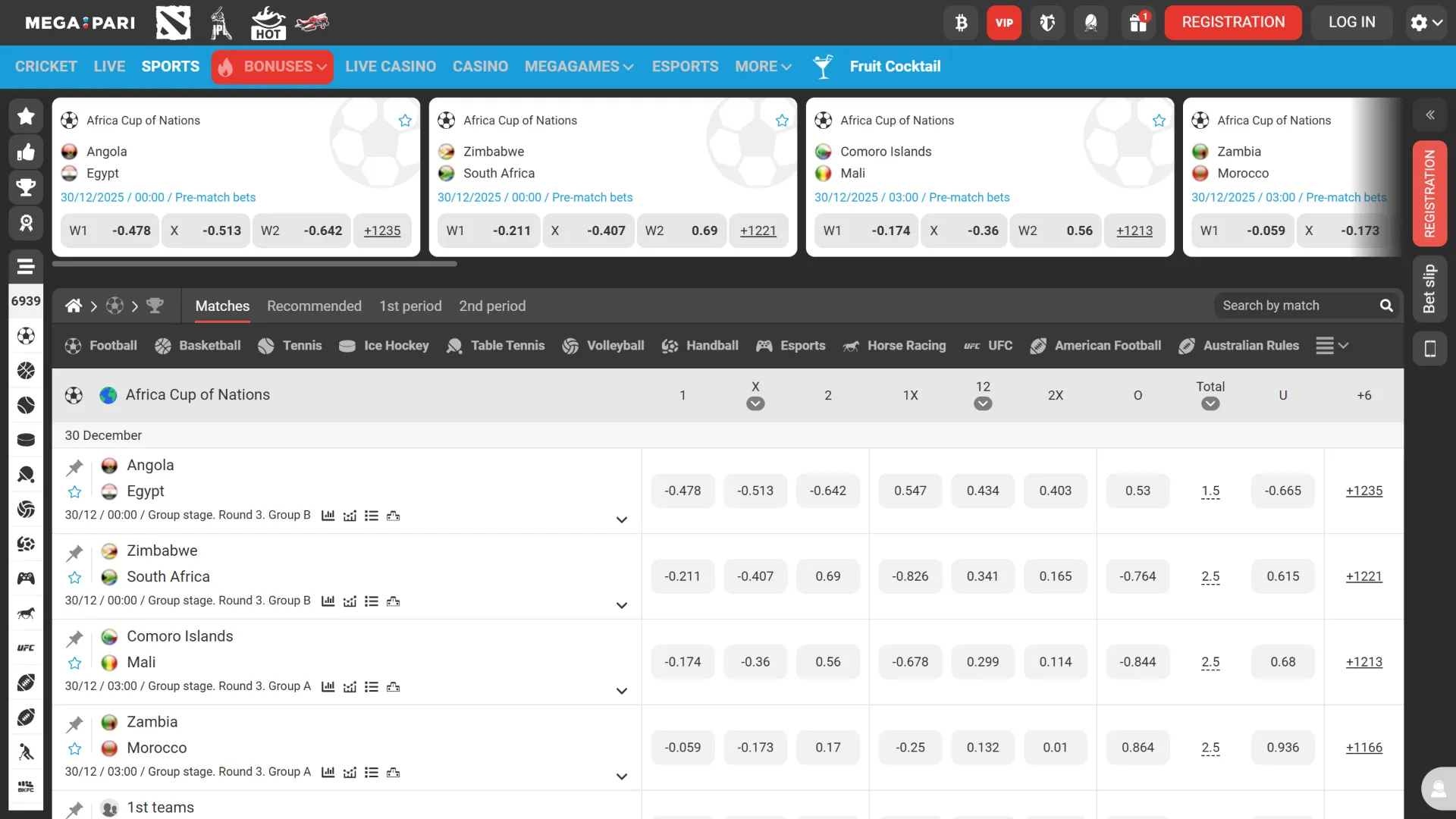Open the trophy tournaments icon in the sidebar
Screen dimensions: 1456x819
pos(26,187)
